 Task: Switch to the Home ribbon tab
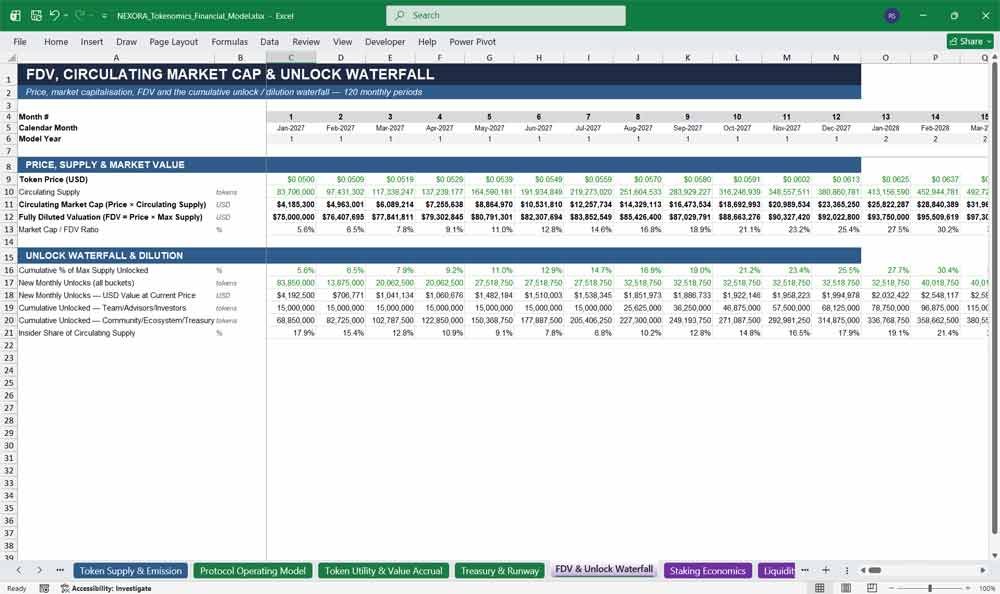click(56, 41)
